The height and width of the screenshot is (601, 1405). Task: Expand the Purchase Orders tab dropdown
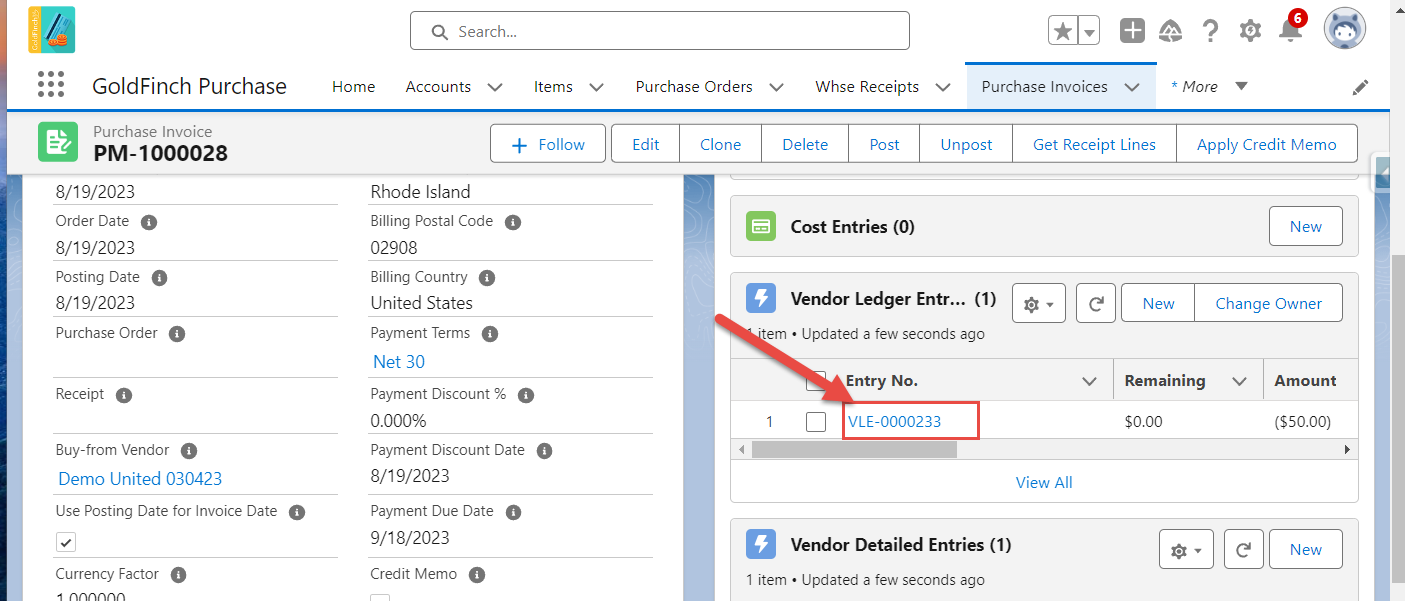coord(777,87)
